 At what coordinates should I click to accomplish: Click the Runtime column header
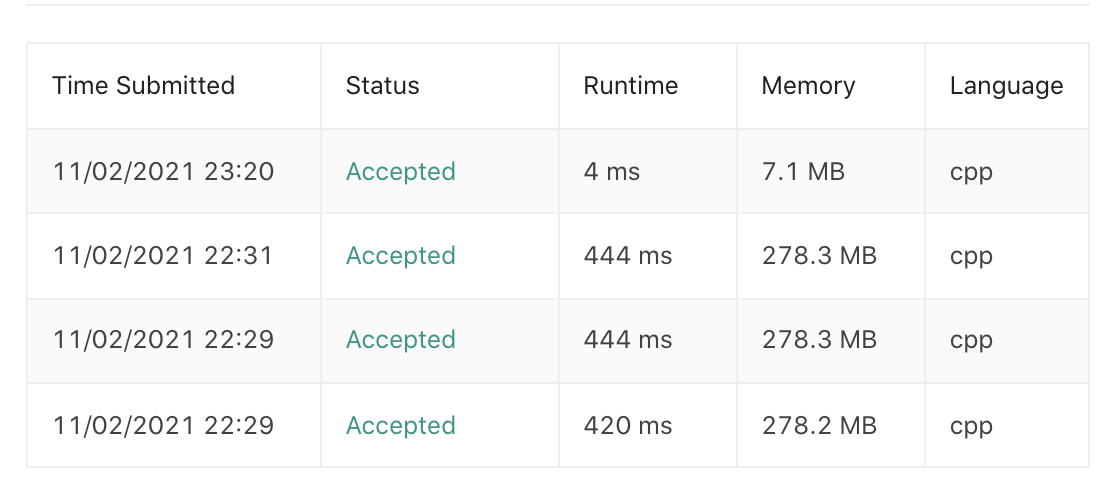click(x=631, y=86)
